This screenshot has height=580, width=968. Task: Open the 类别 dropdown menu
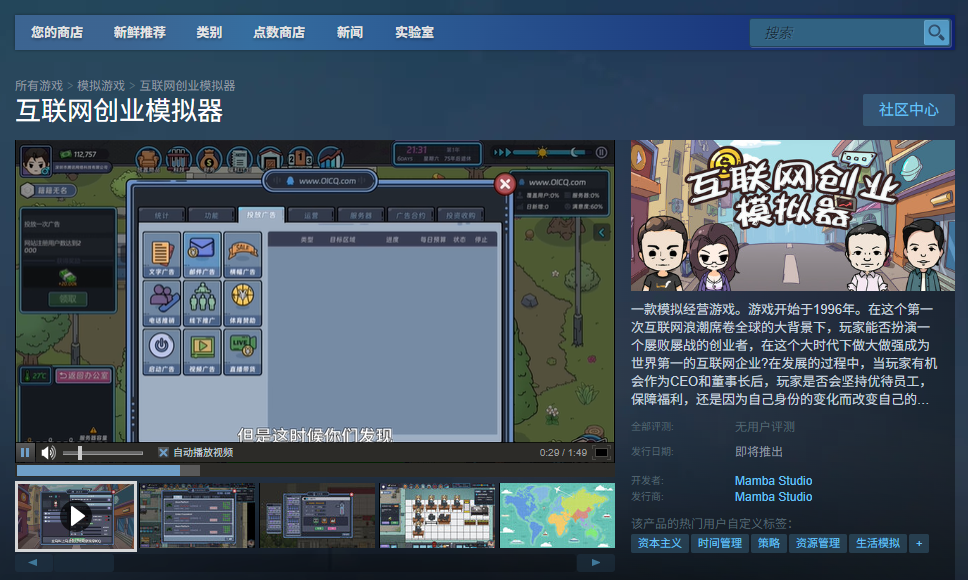209,33
